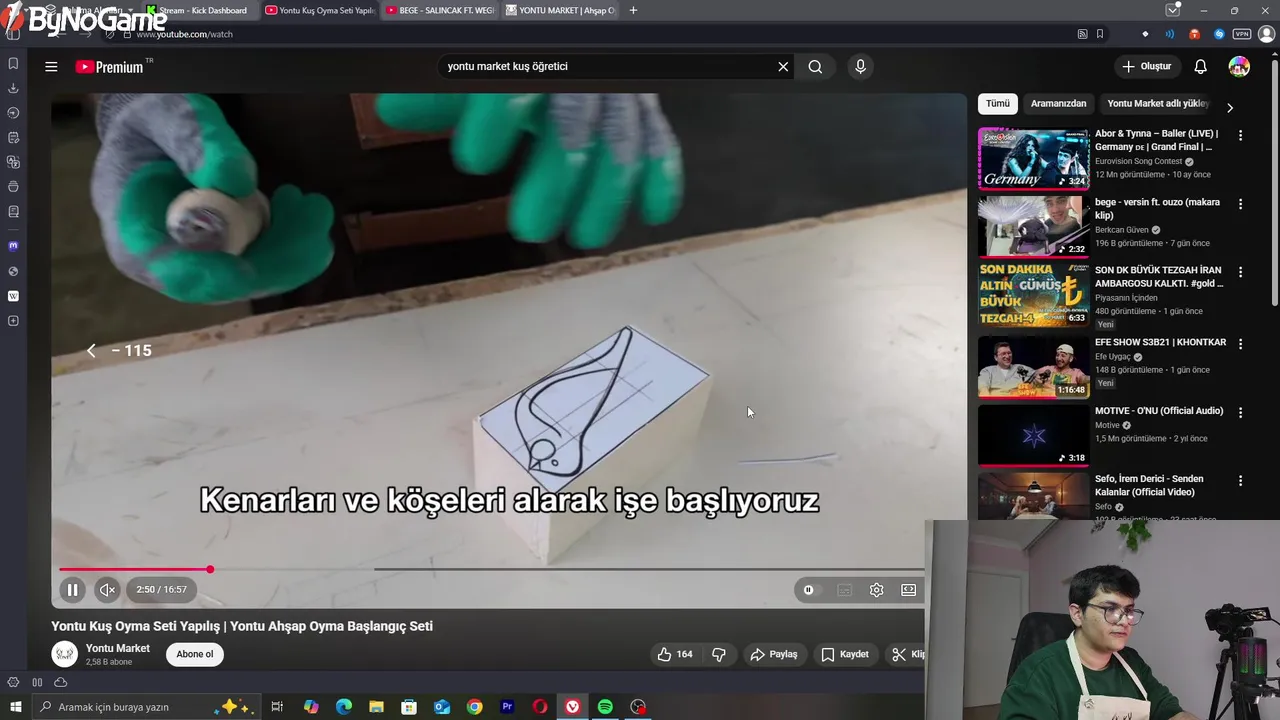Open options for MOTIVE - O'NU video
The height and width of the screenshot is (720, 1280).
coord(1241,412)
